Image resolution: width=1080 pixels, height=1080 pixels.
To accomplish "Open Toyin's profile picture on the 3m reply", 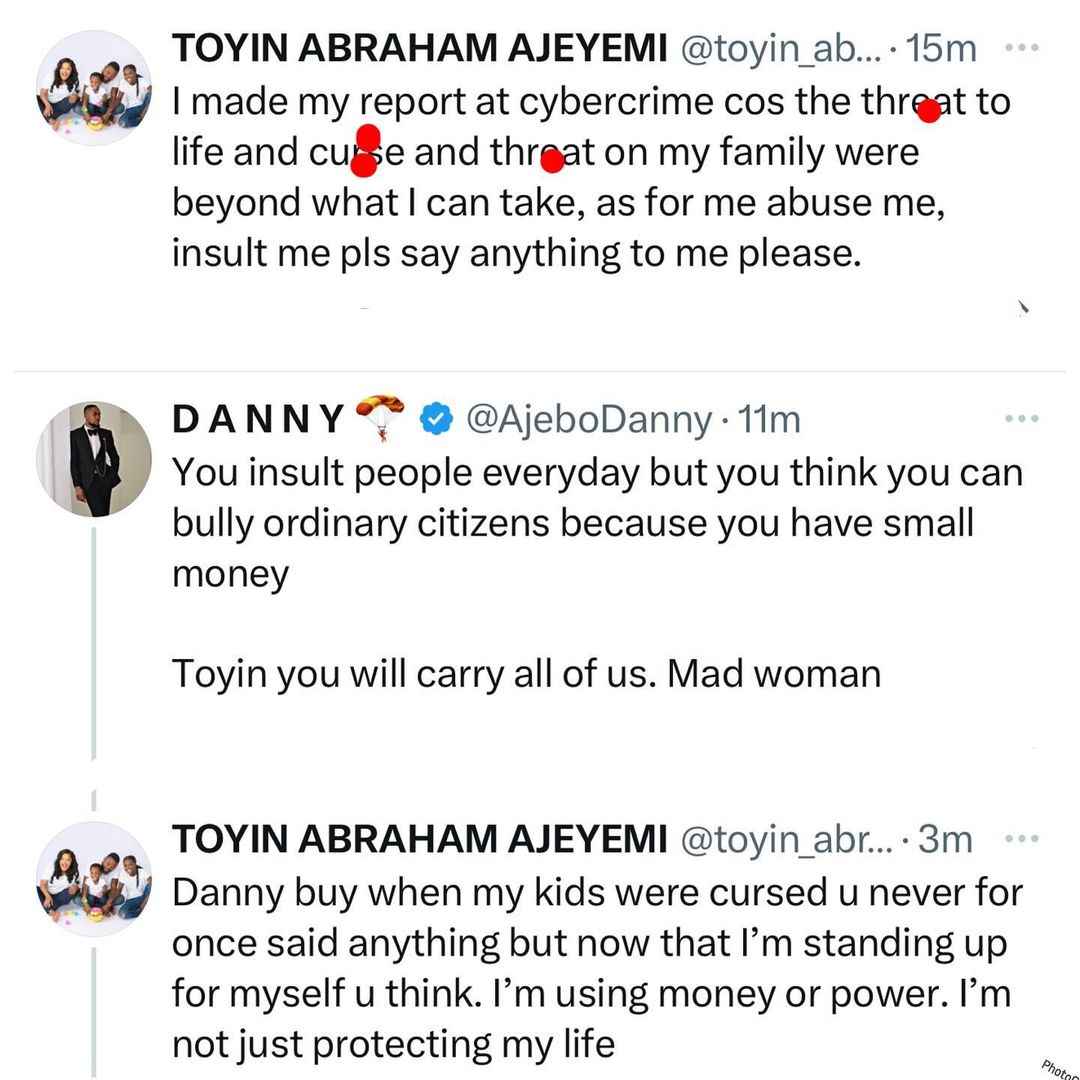I will pyautogui.click(x=94, y=878).
